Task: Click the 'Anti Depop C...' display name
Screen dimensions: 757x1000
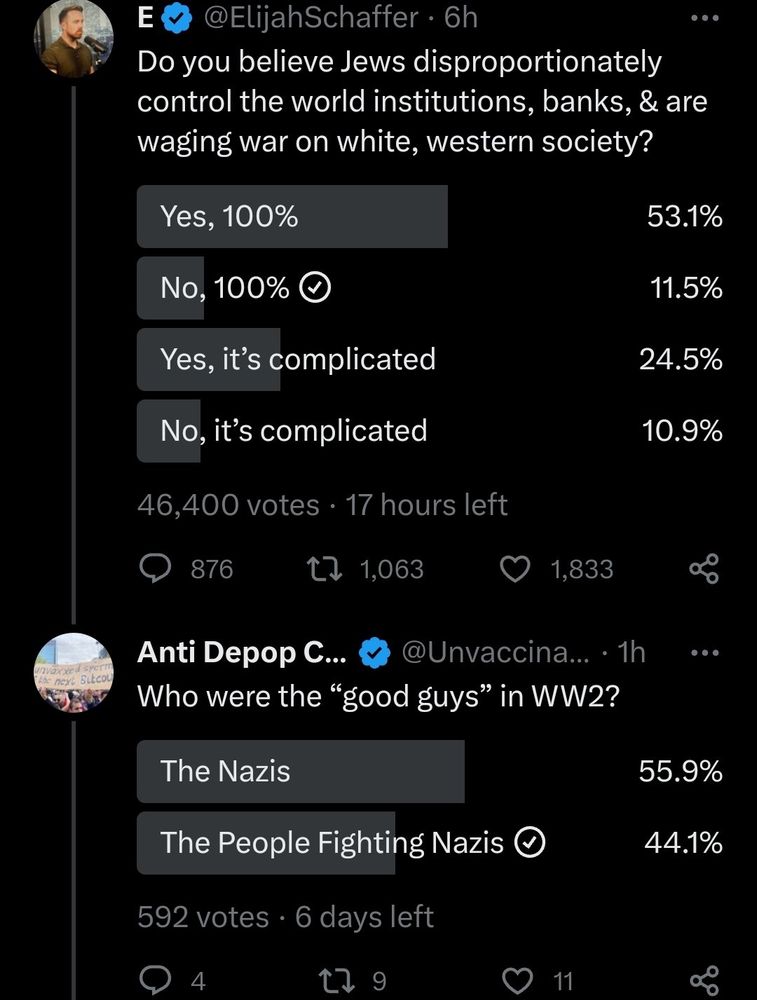Action: [x=240, y=652]
